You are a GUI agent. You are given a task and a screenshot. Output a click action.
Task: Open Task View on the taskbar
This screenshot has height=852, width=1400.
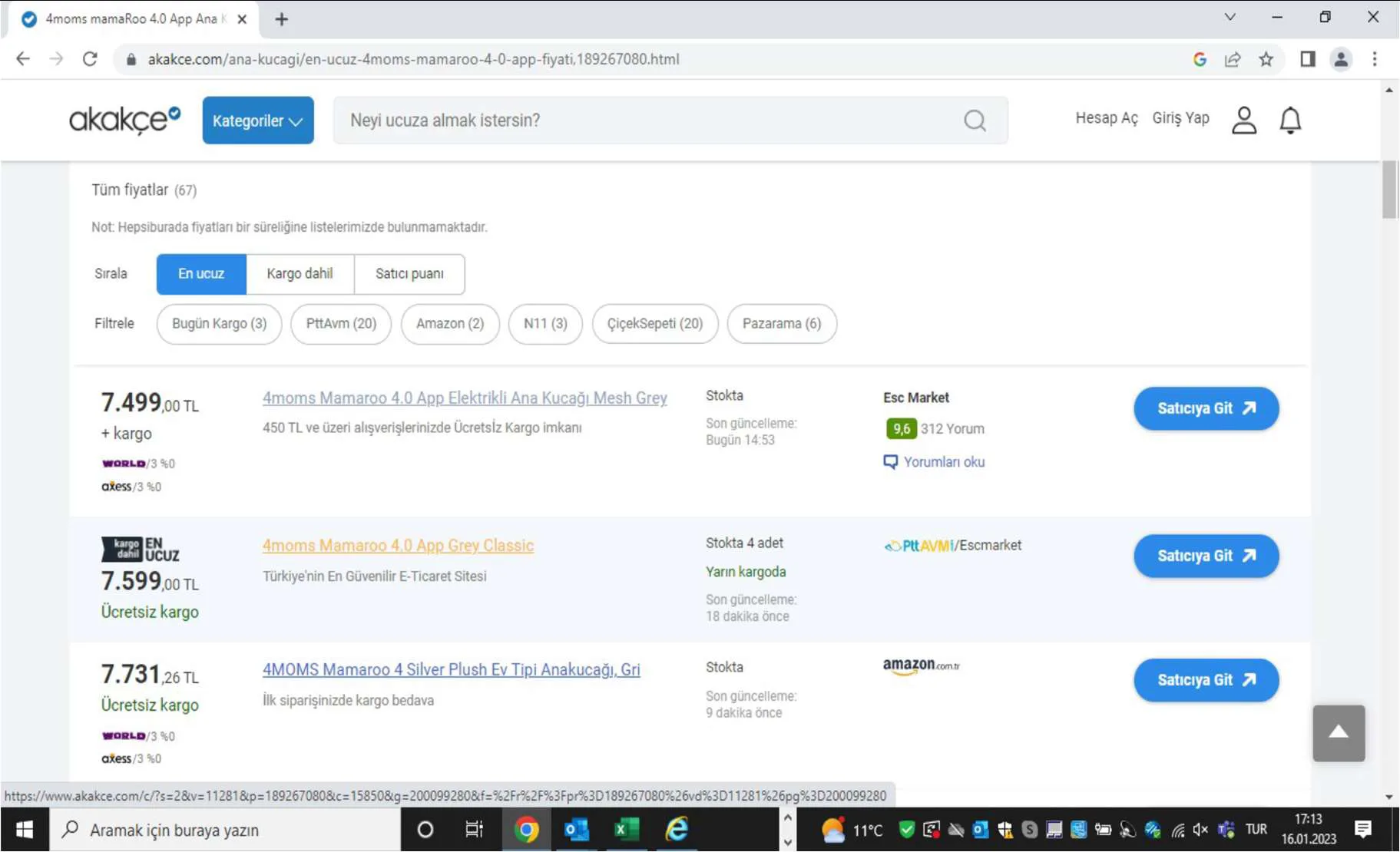coord(475,830)
